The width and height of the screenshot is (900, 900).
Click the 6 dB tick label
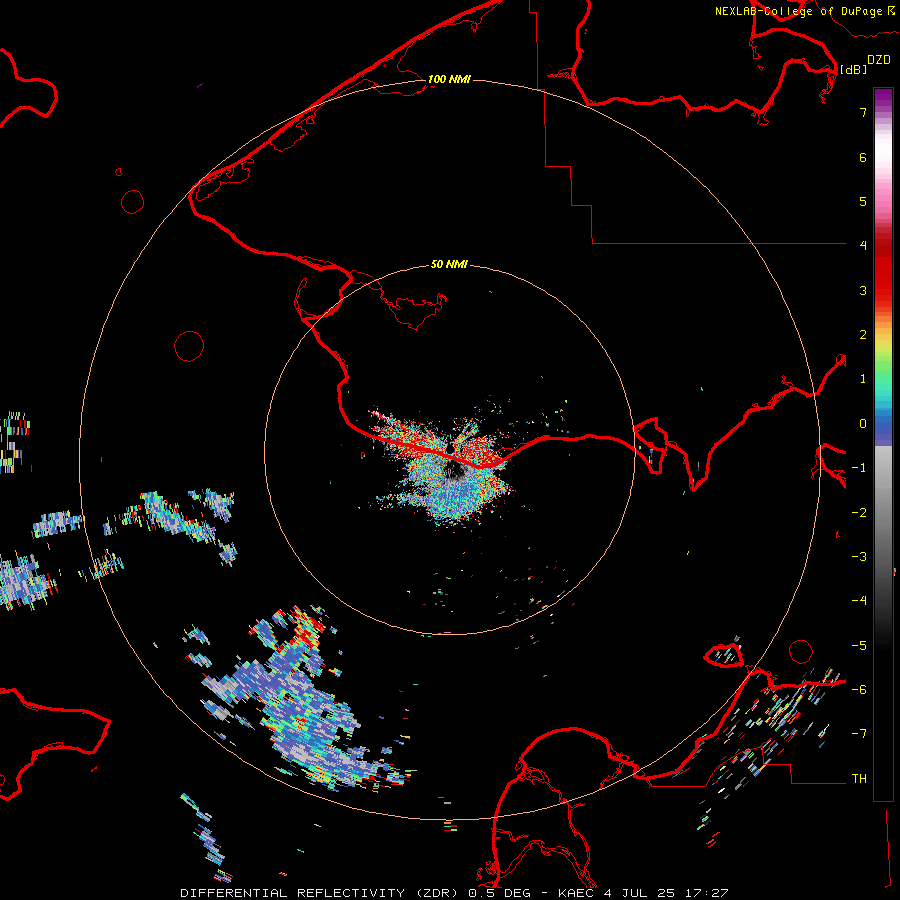click(863, 157)
